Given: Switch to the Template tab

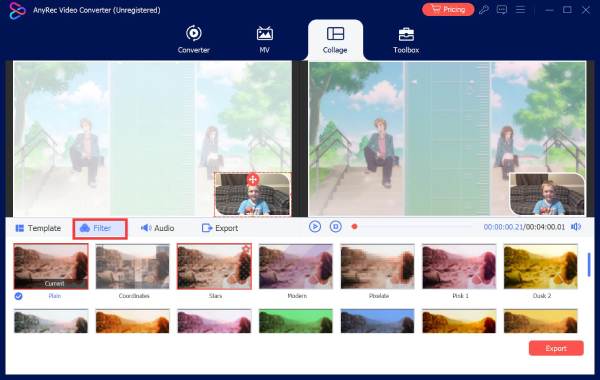Looking at the screenshot, I should pyautogui.click(x=38, y=228).
